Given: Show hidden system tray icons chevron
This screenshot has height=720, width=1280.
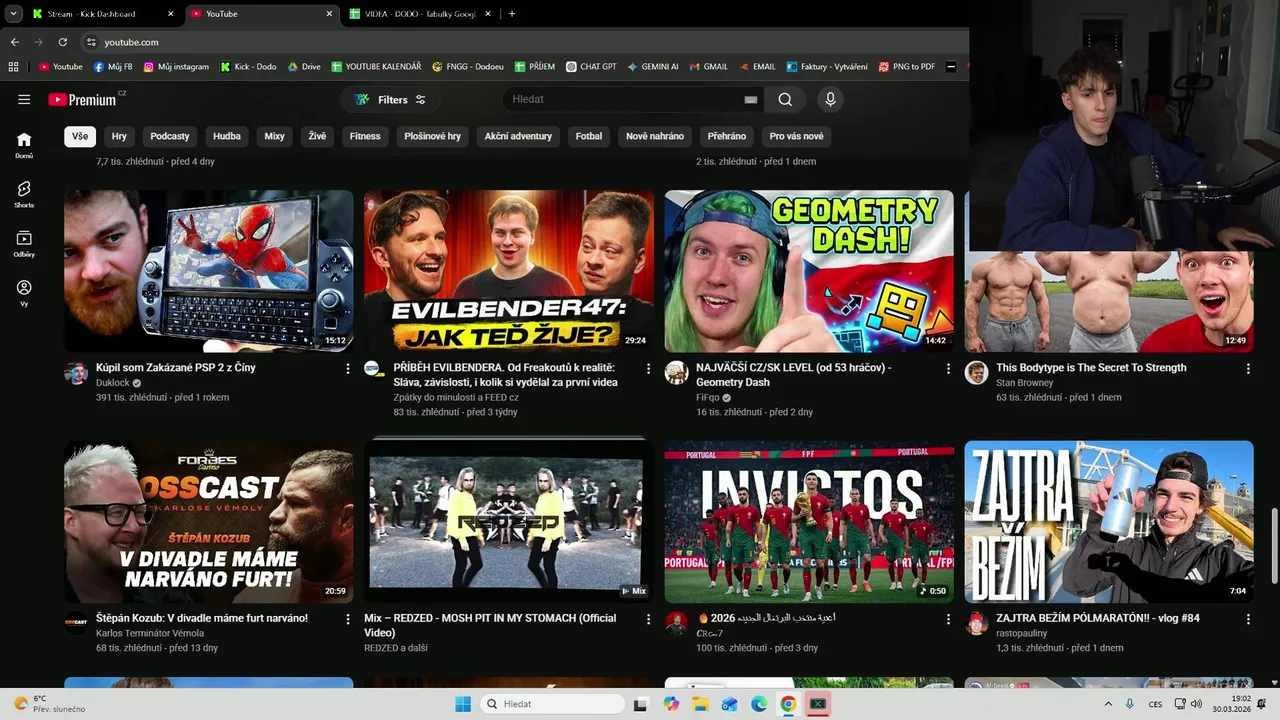Looking at the screenshot, I should pos(1108,704).
